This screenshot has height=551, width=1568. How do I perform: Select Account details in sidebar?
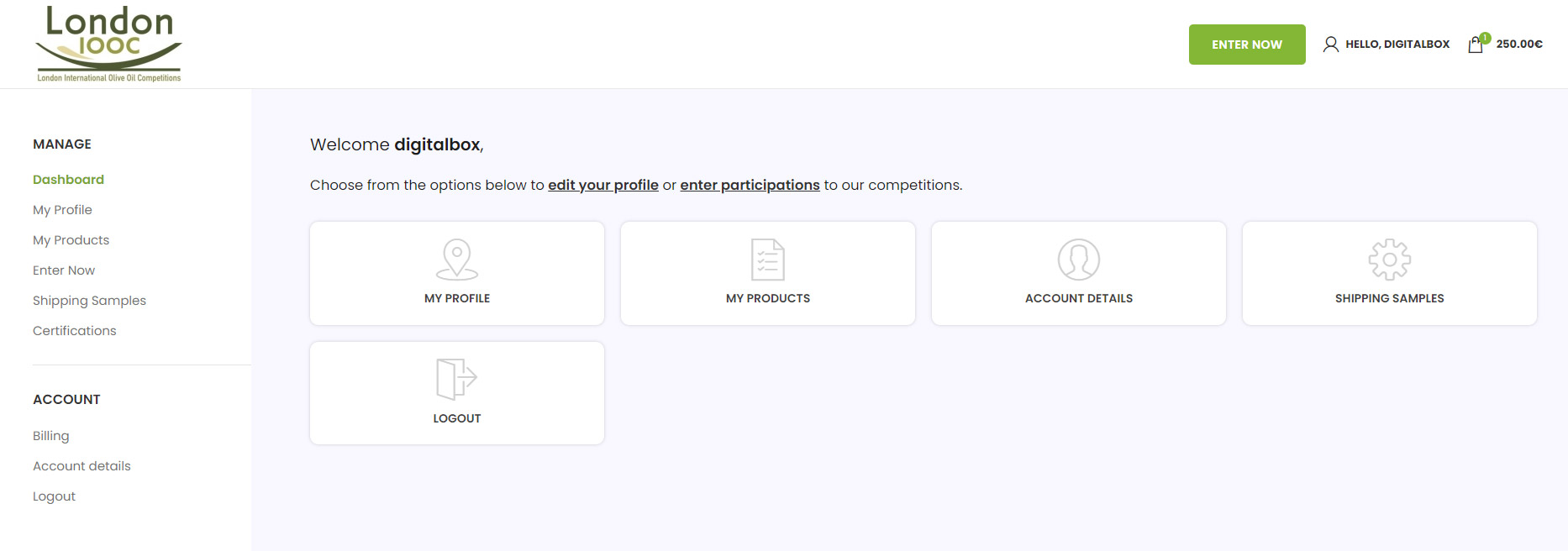pos(82,466)
